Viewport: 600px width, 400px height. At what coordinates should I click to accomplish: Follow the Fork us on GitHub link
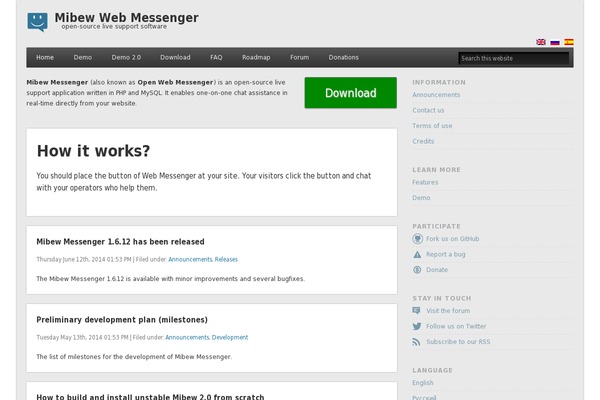(x=453, y=239)
